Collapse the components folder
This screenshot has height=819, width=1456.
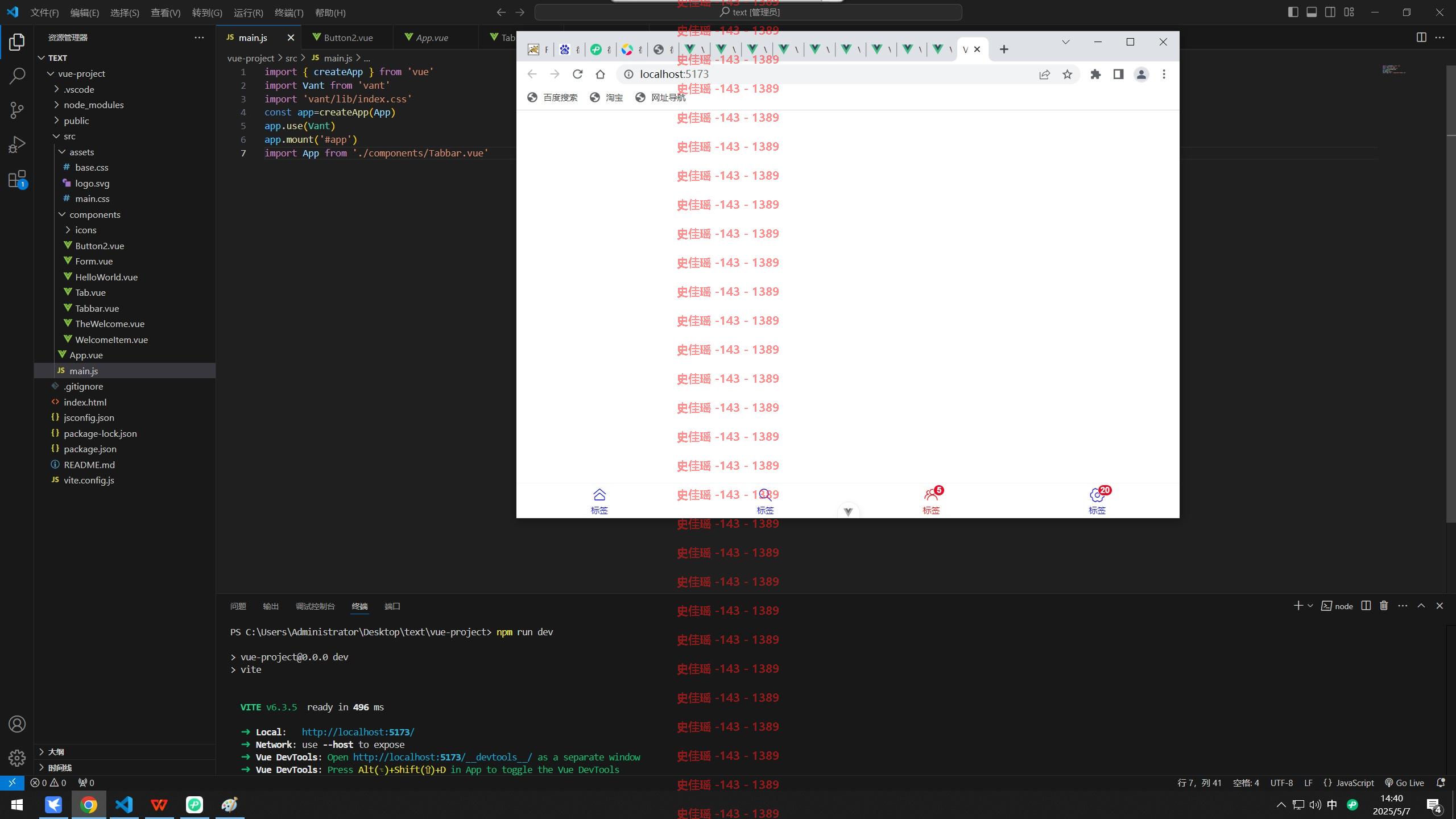(125, 214)
